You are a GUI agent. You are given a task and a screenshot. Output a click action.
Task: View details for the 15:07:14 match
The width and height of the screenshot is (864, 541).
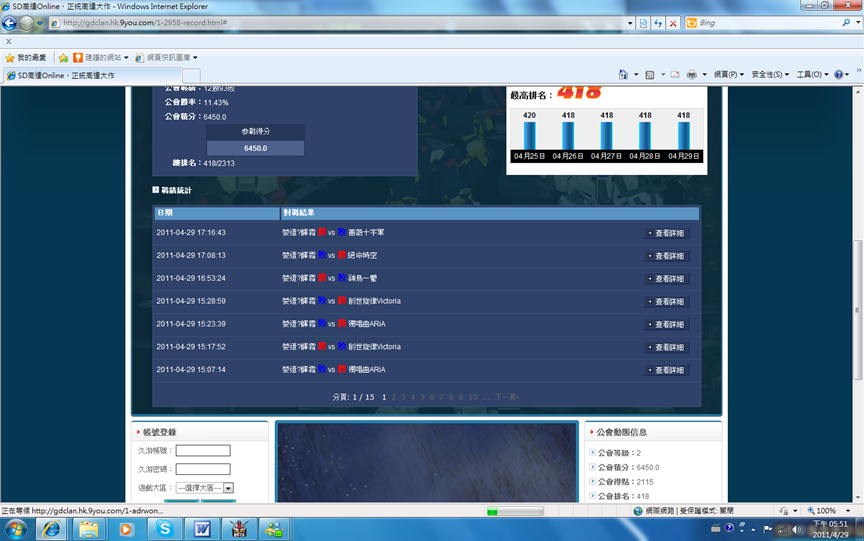(x=667, y=371)
